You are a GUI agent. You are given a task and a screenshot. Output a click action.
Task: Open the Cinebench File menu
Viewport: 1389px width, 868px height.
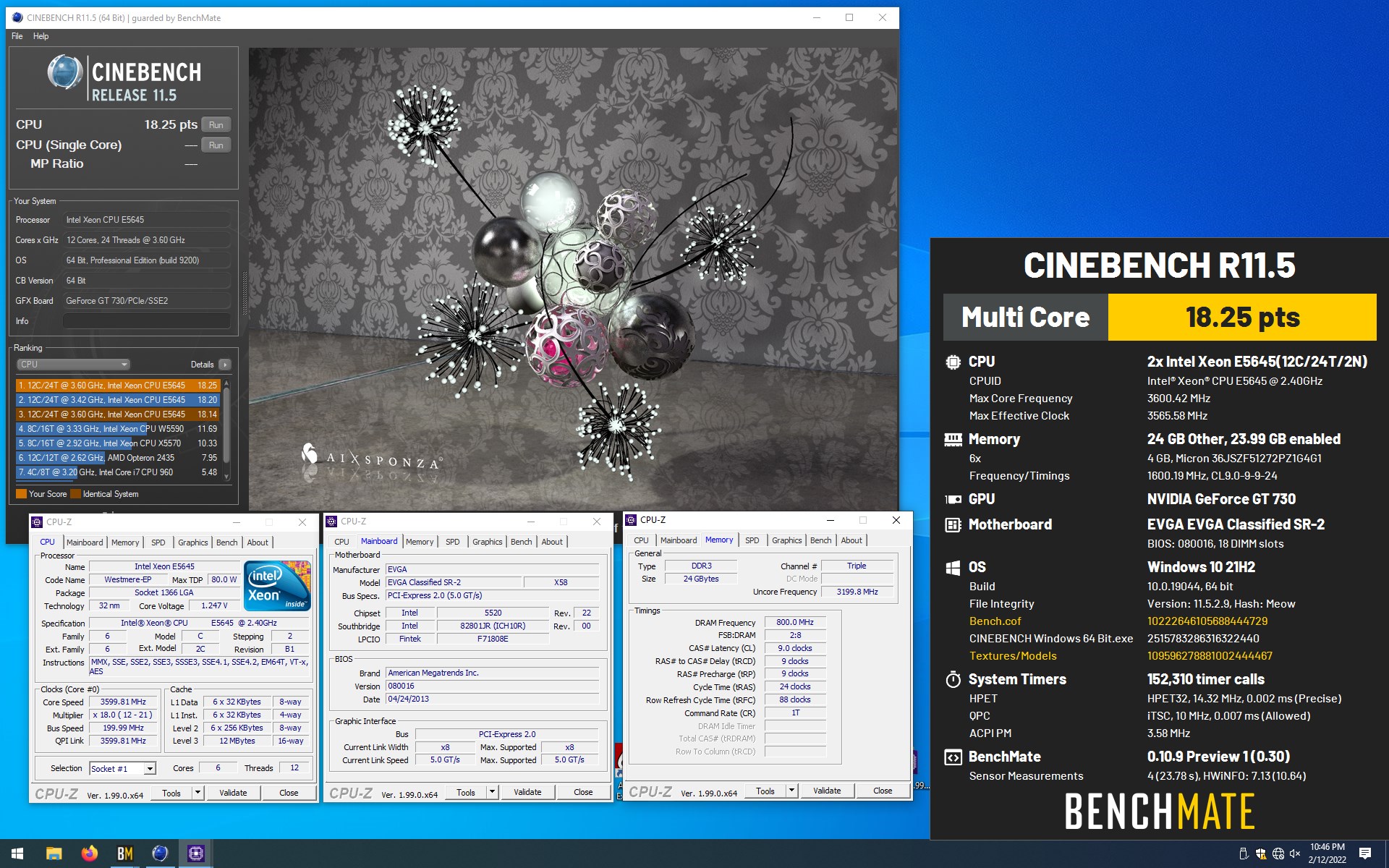click(x=17, y=36)
